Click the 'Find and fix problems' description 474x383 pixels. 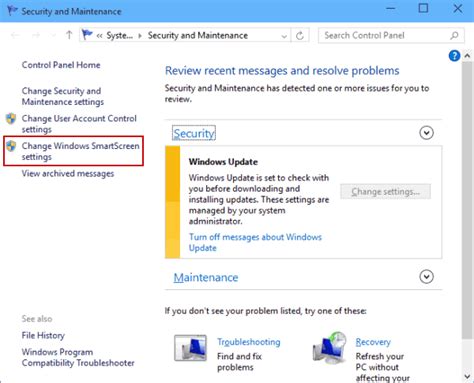coord(239,362)
